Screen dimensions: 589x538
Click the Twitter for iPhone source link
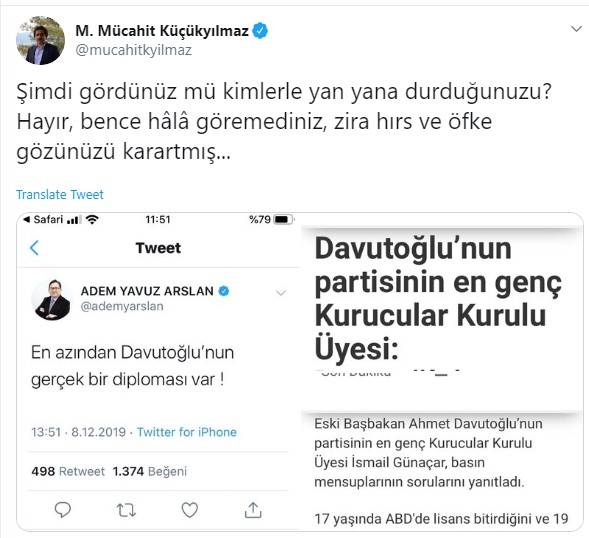point(187,432)
